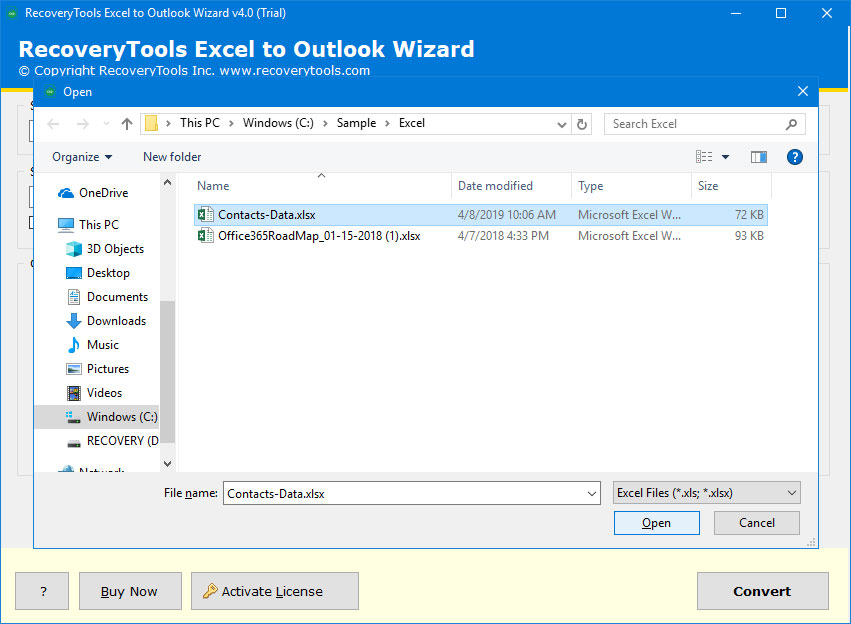
Task: Click the OneDrive cloud icon
Action: pyautogui.click(x=66, y=193)
